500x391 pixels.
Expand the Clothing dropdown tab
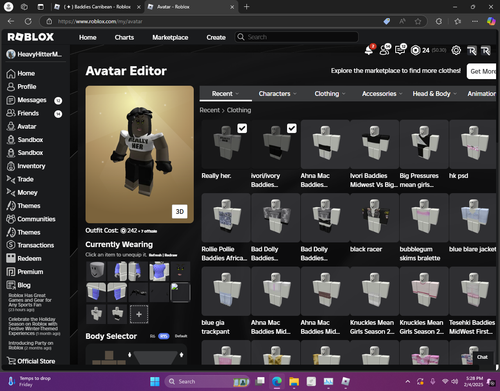pyautogui.click(x=330, y=94)
